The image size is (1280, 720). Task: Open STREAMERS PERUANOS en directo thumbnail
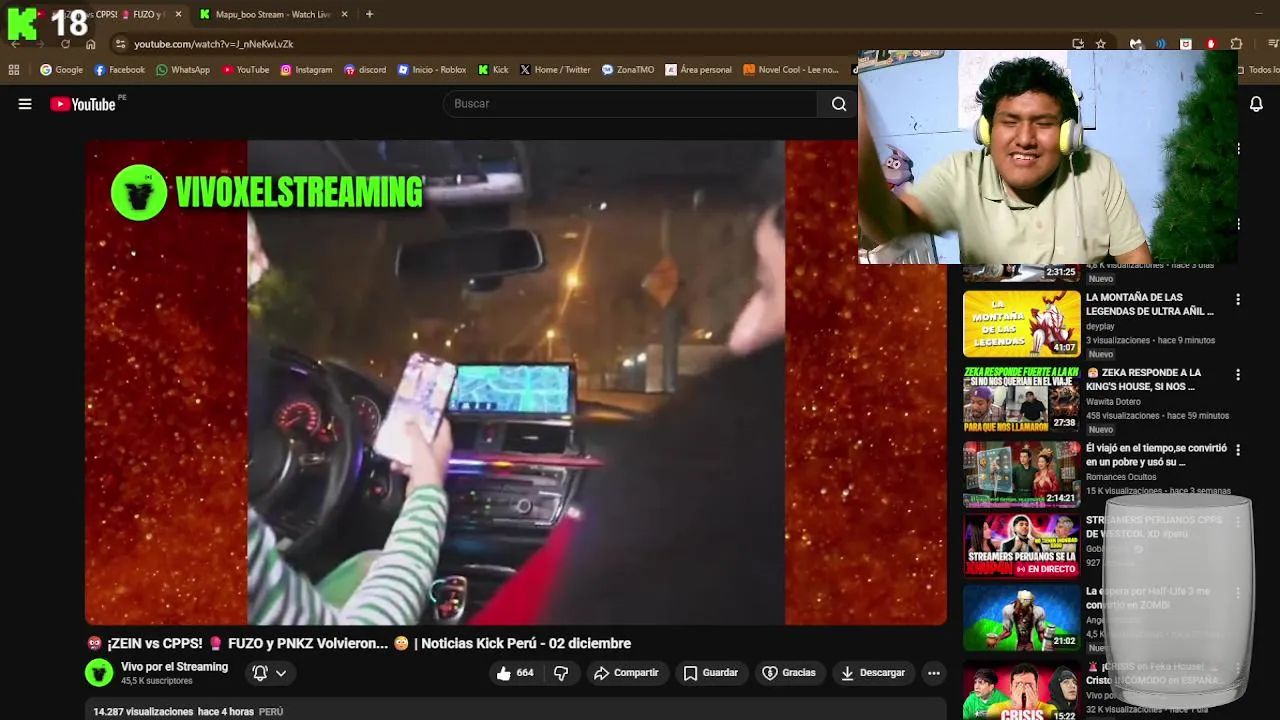(1021, 546)
